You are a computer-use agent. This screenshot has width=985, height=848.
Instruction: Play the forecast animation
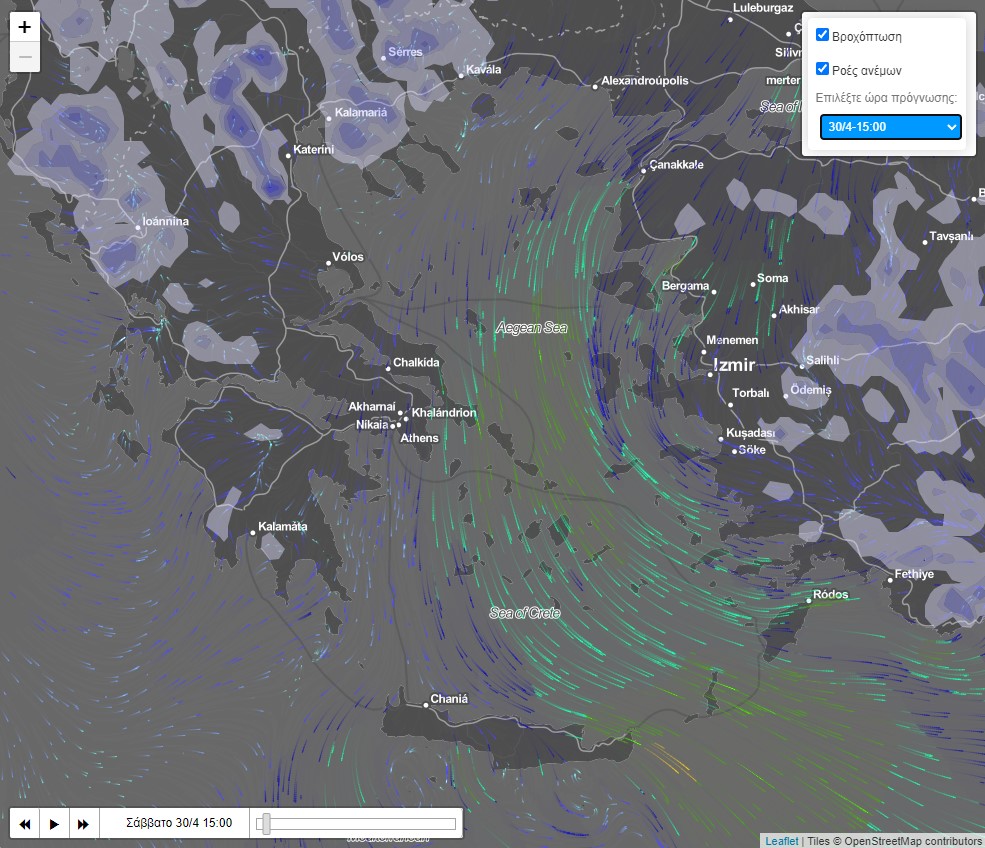[x=54, y=824]
